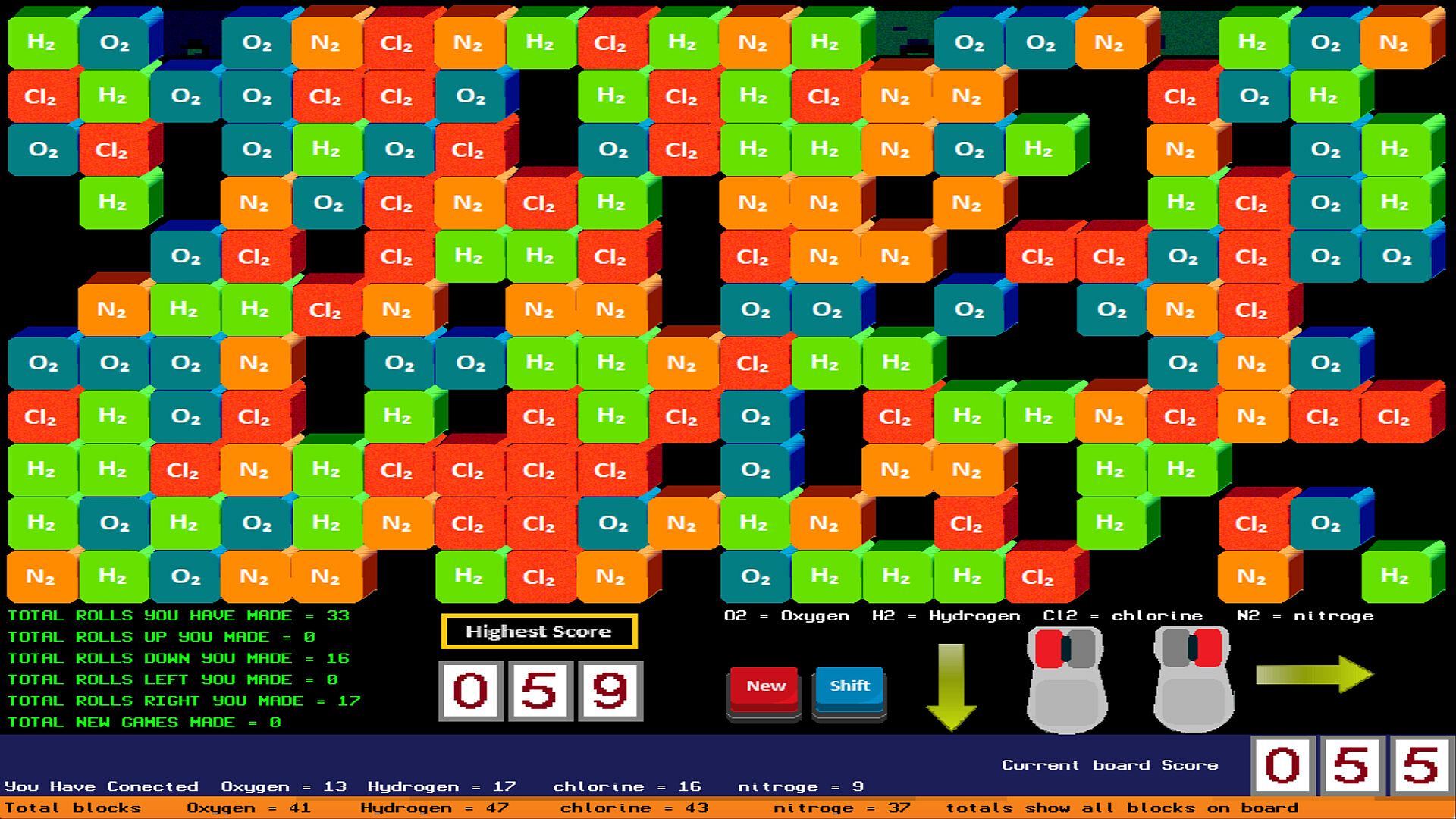Click the 'You Have Conected' status text
This screenshot has height=819, width=1456.
[x=102, y=787]
